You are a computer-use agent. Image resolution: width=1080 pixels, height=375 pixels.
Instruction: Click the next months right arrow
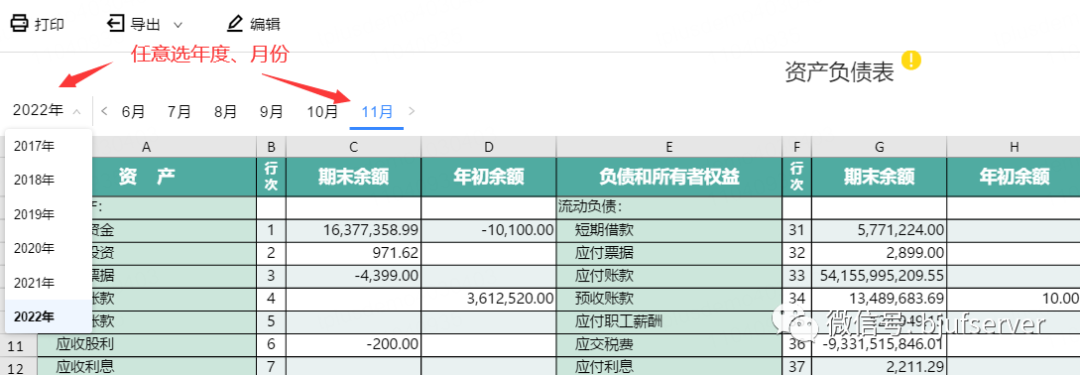tap(412, 111)
